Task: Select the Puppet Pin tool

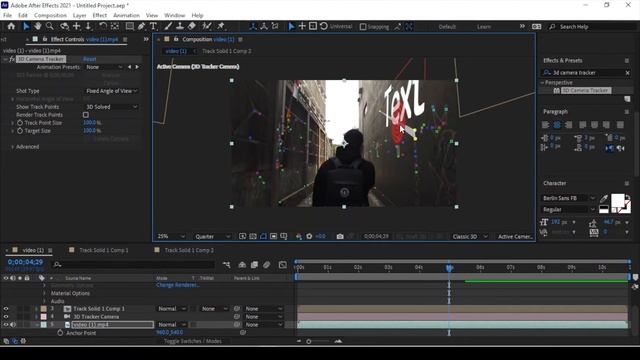Action: coord(221,26)
